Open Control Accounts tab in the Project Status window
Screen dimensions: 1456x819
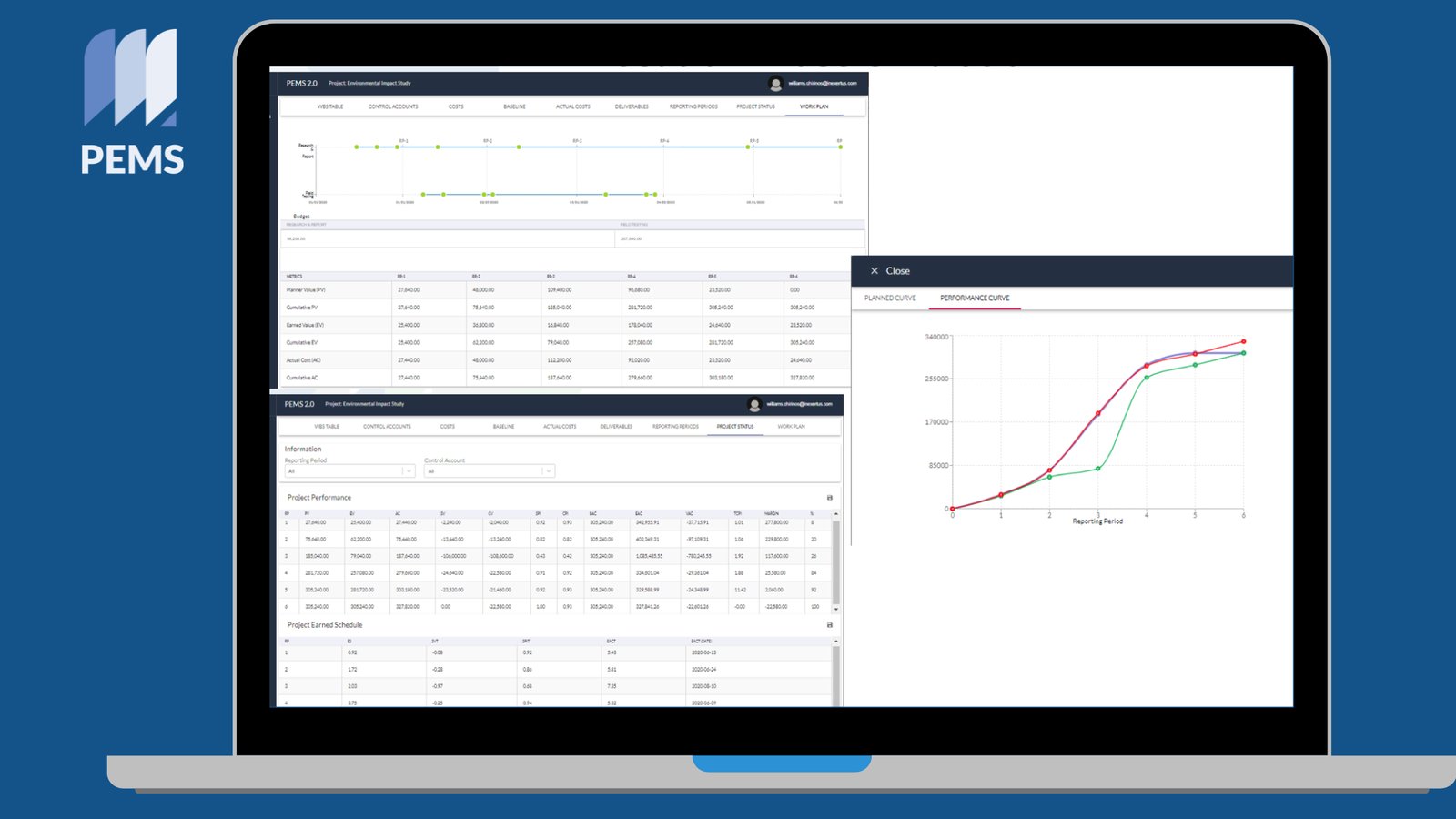tap(387, 427)
